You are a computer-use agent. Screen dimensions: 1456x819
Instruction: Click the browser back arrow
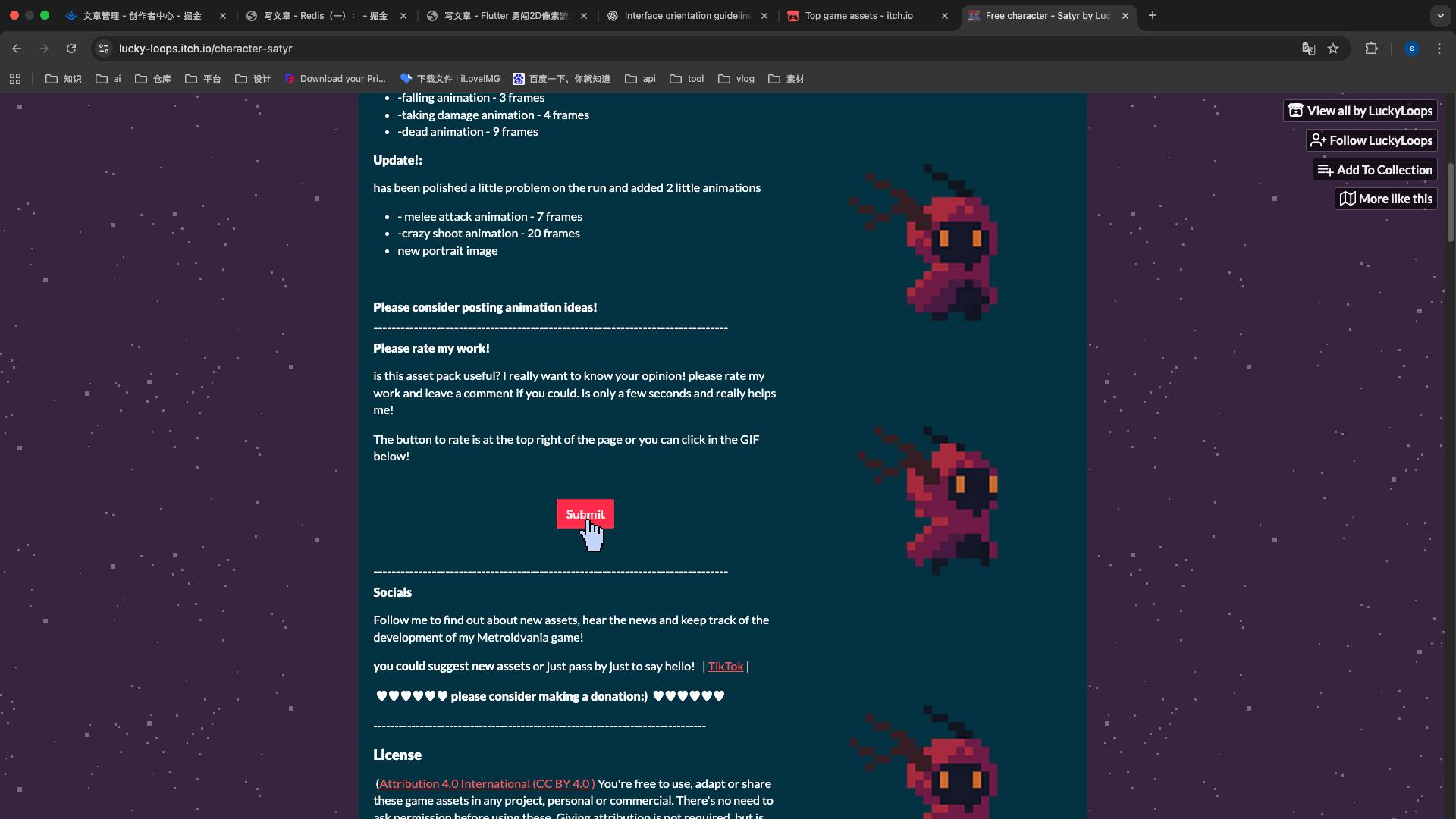click(17, 49)
